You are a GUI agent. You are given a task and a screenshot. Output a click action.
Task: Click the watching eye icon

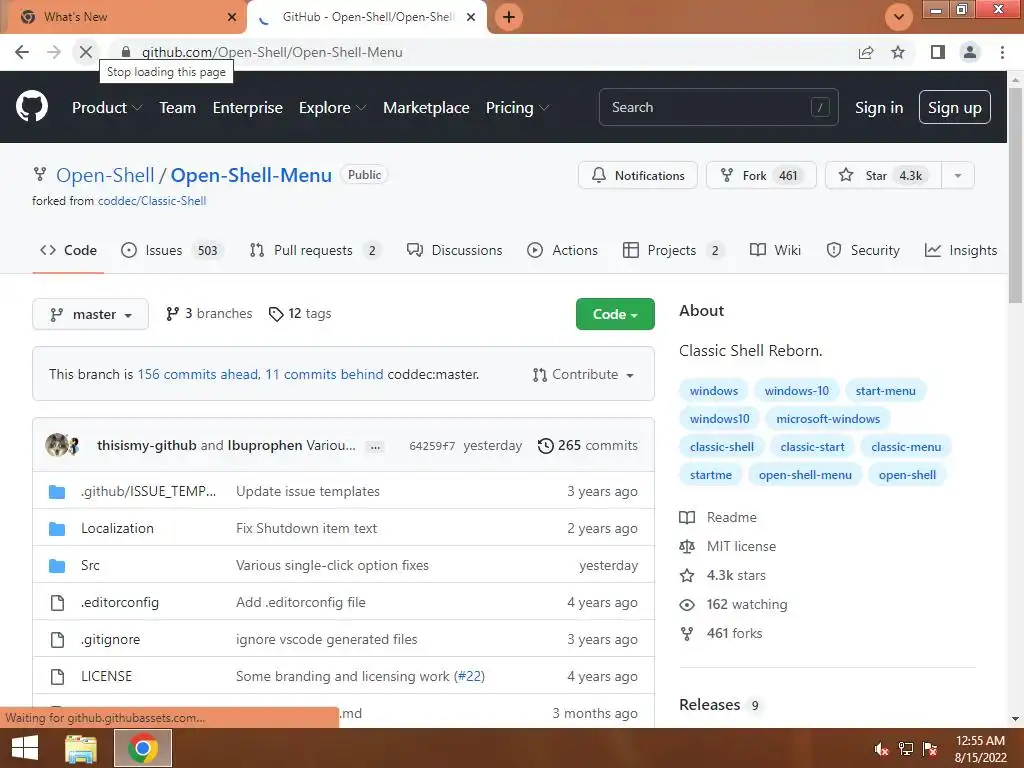pyautogui.click(x=687, y=605)
